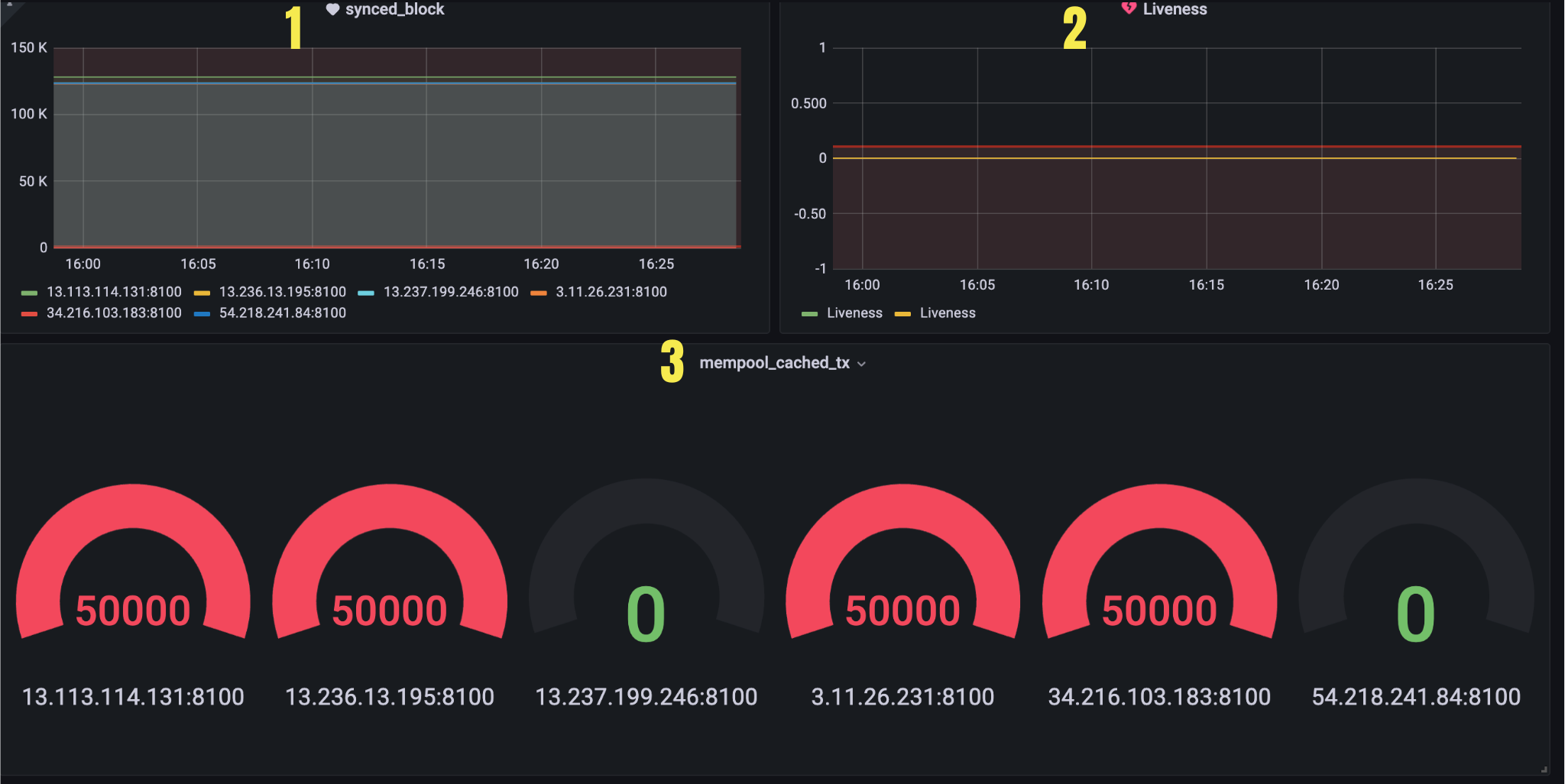Toggle 54.218.241.84:8100 series label in synced_block legend
This screenshot has width=1565, height=784.
pos(282,313)
